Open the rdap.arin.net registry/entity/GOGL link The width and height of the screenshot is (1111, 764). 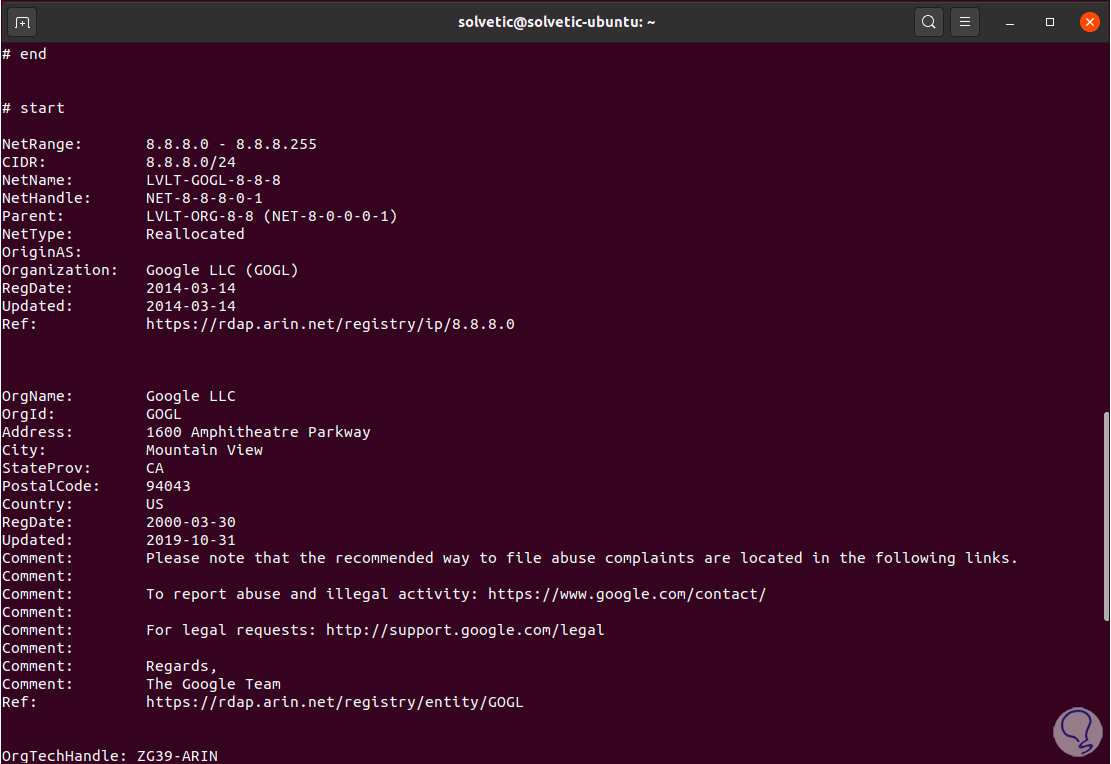click(334, 702)
